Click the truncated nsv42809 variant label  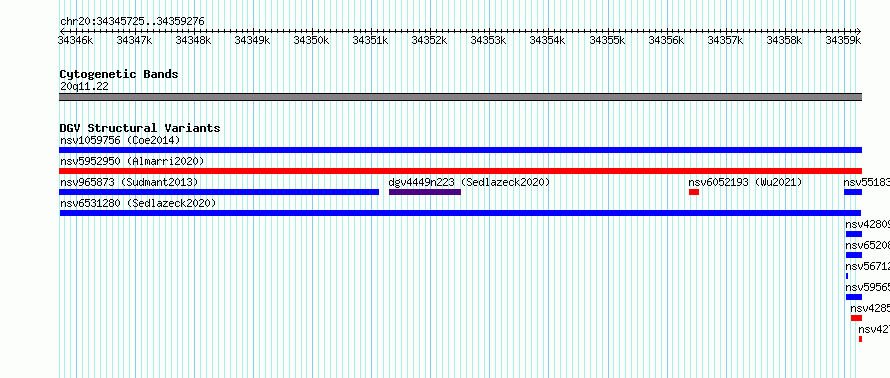[868, 224]
